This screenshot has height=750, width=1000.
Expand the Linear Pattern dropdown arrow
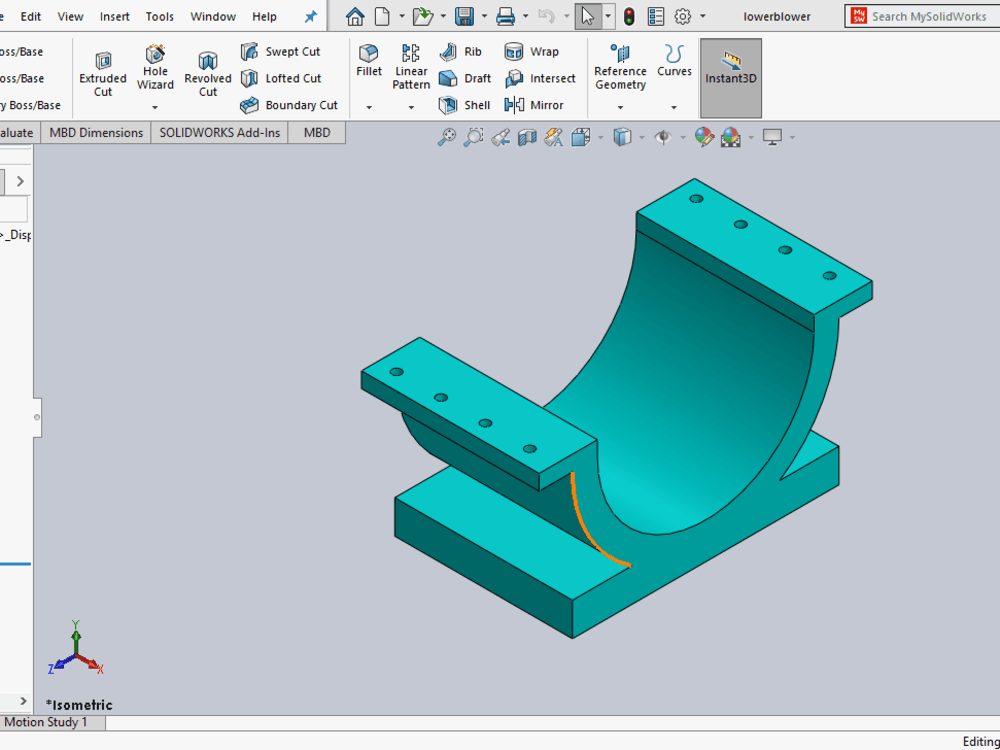[x=411, y=108]
